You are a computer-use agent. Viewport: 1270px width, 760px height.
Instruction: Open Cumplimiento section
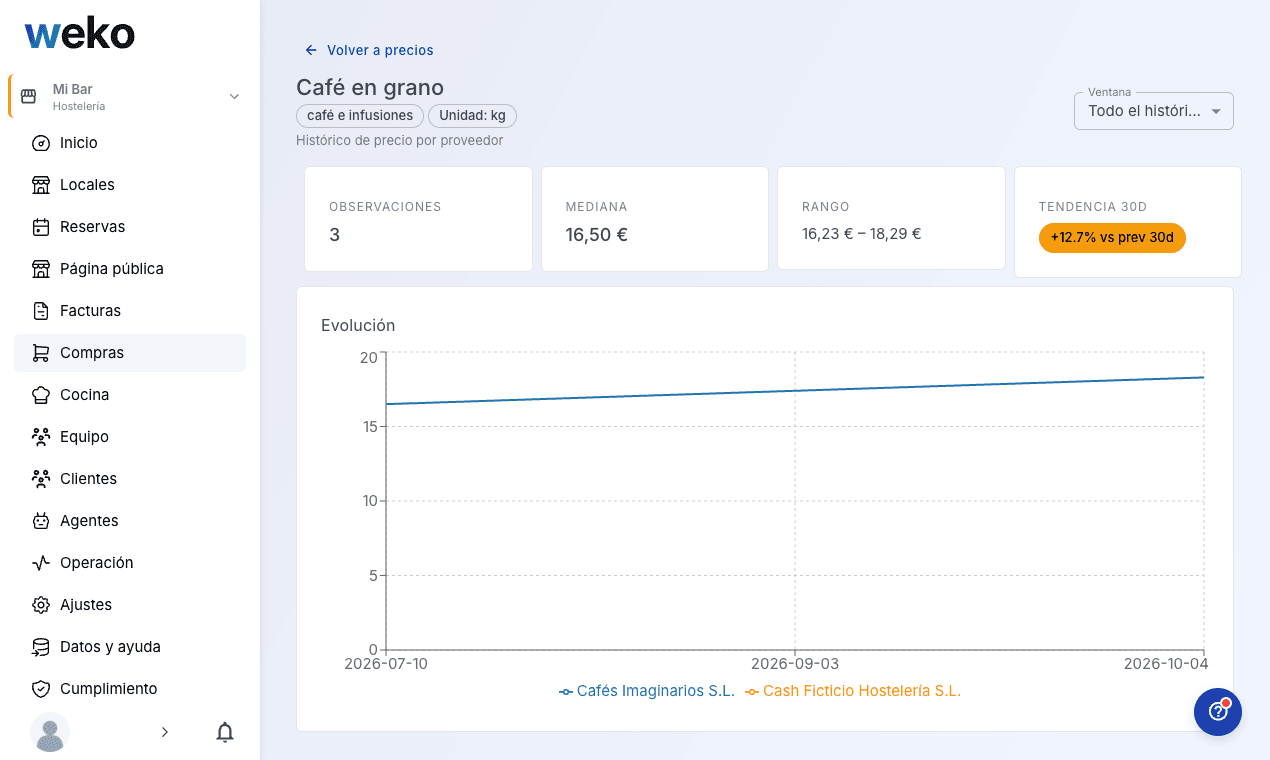coord(130,689)
